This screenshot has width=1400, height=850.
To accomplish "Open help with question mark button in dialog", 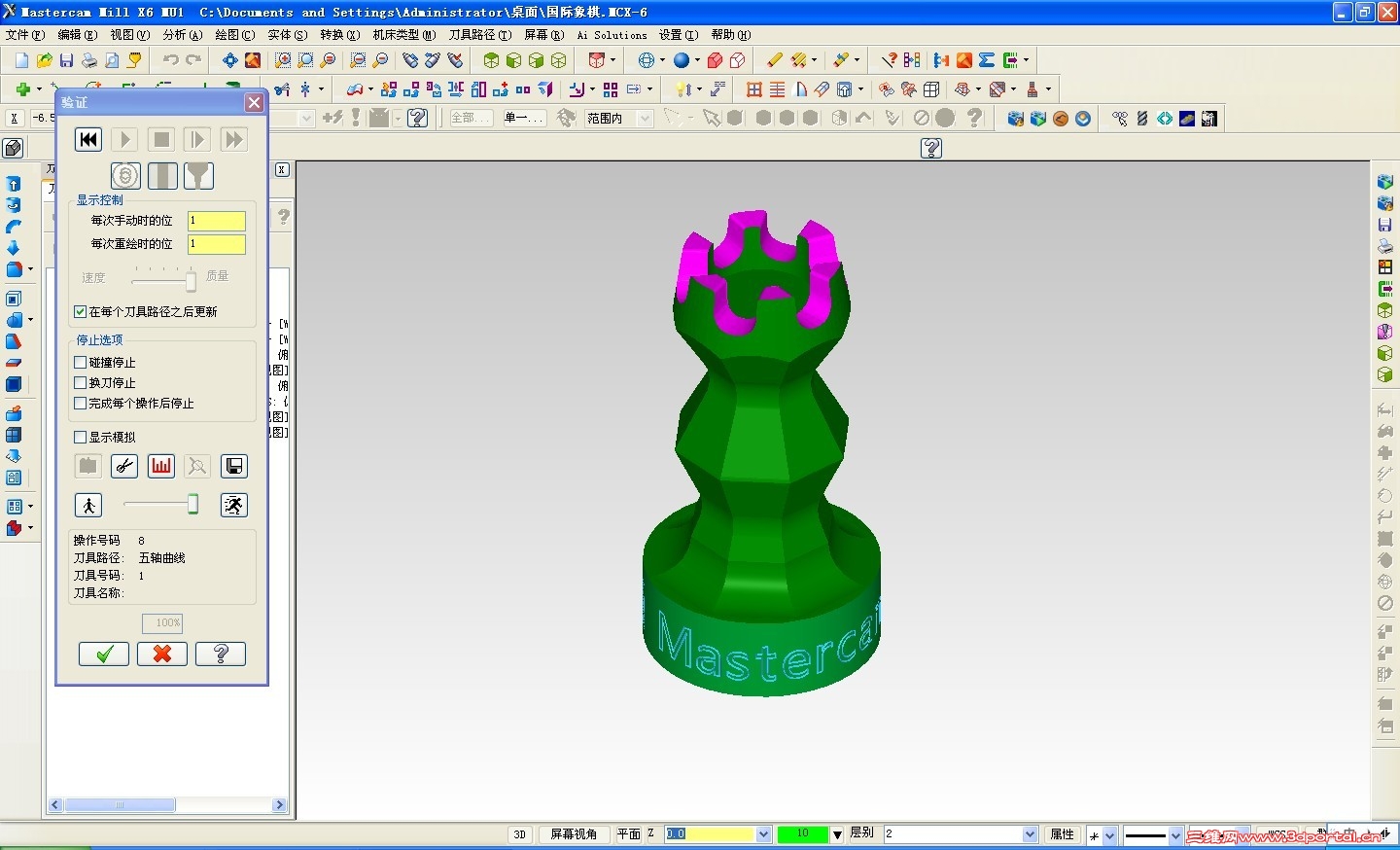I will 221,654.
